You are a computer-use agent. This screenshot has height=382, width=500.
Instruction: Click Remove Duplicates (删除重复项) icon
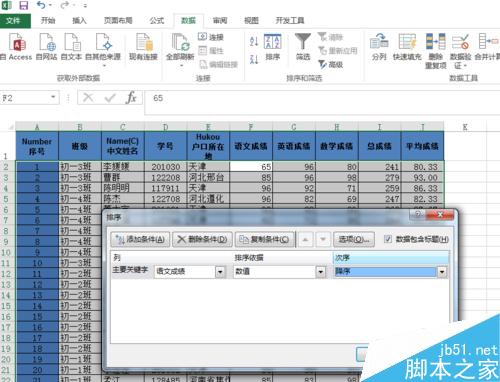click(436, 51)
